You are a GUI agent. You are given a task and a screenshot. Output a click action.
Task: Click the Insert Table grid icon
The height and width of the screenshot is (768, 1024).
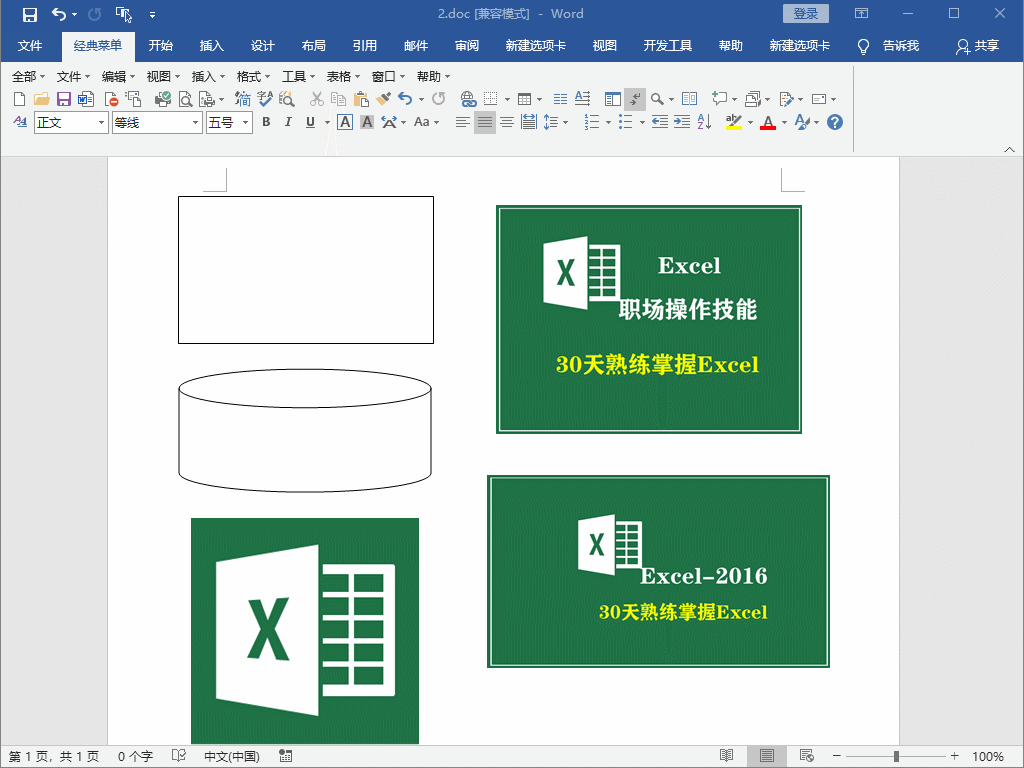(524, 99)
